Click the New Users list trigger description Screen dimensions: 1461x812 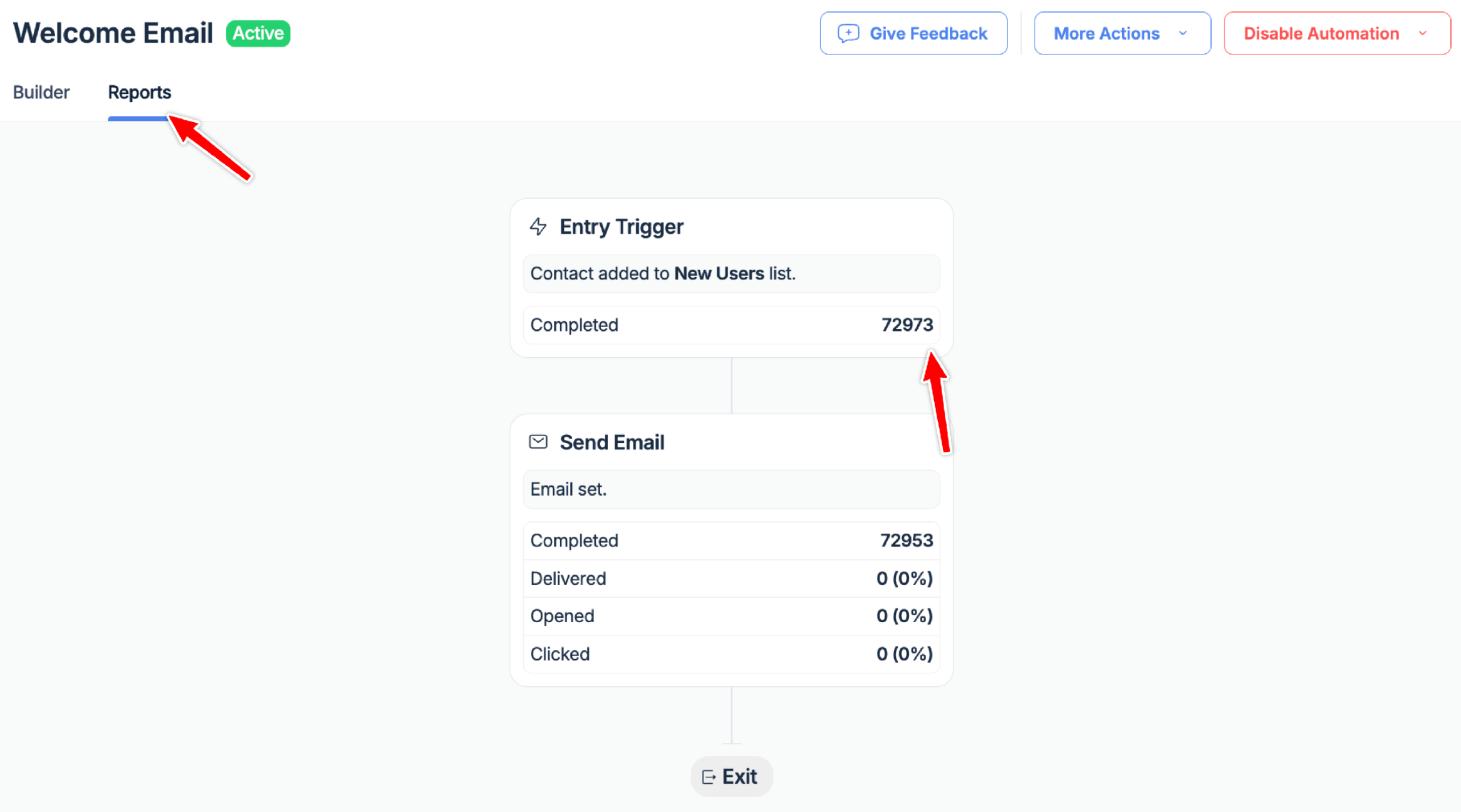click(663, 274)
